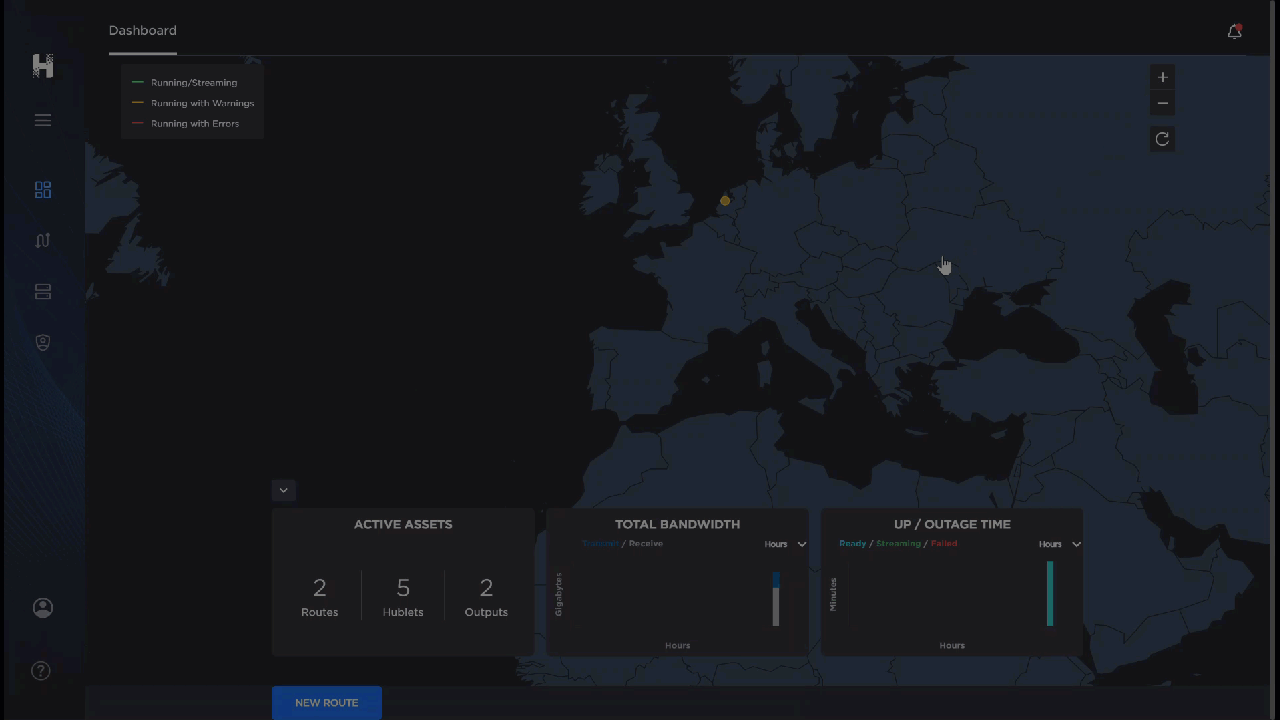
Task: Select the Dashboard tab at the top
Action: (142, 30)
